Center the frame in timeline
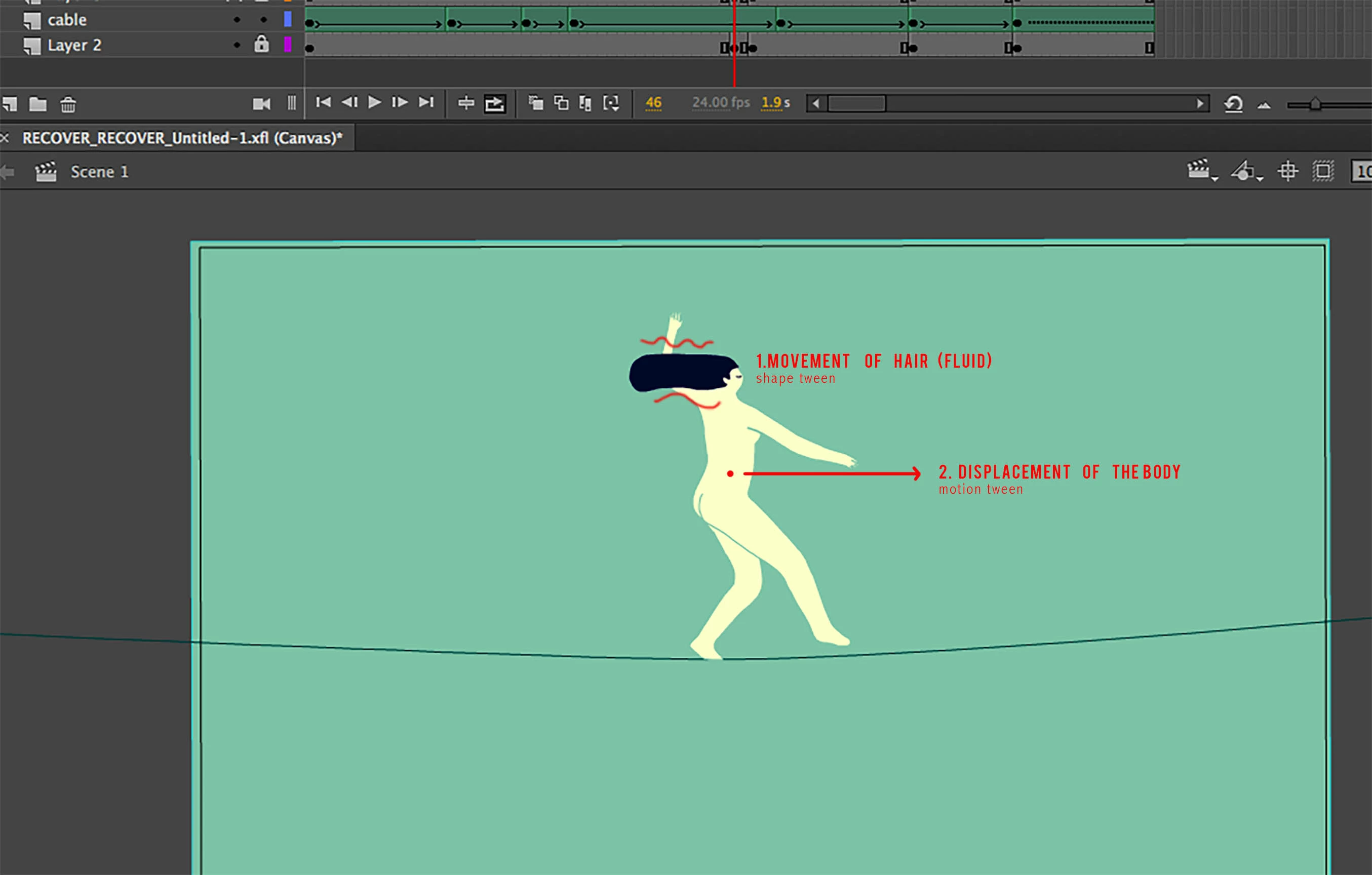 point(466,103)
